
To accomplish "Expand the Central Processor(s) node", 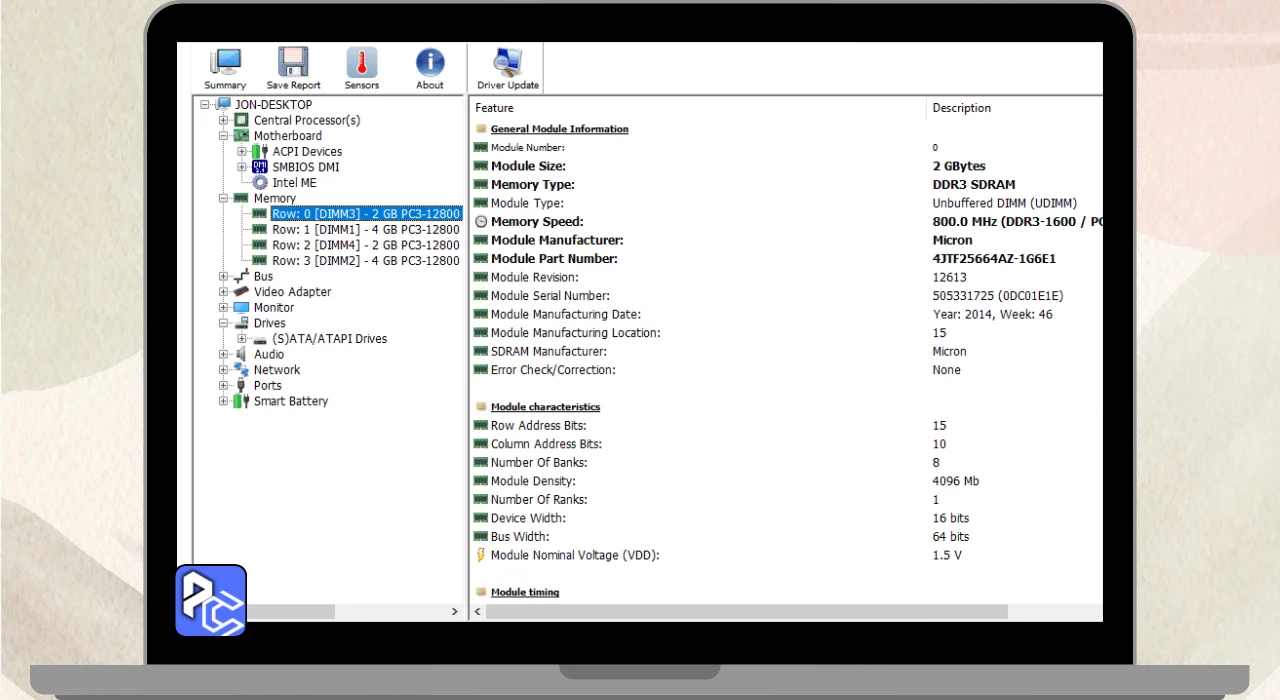I will click(224, 120).
